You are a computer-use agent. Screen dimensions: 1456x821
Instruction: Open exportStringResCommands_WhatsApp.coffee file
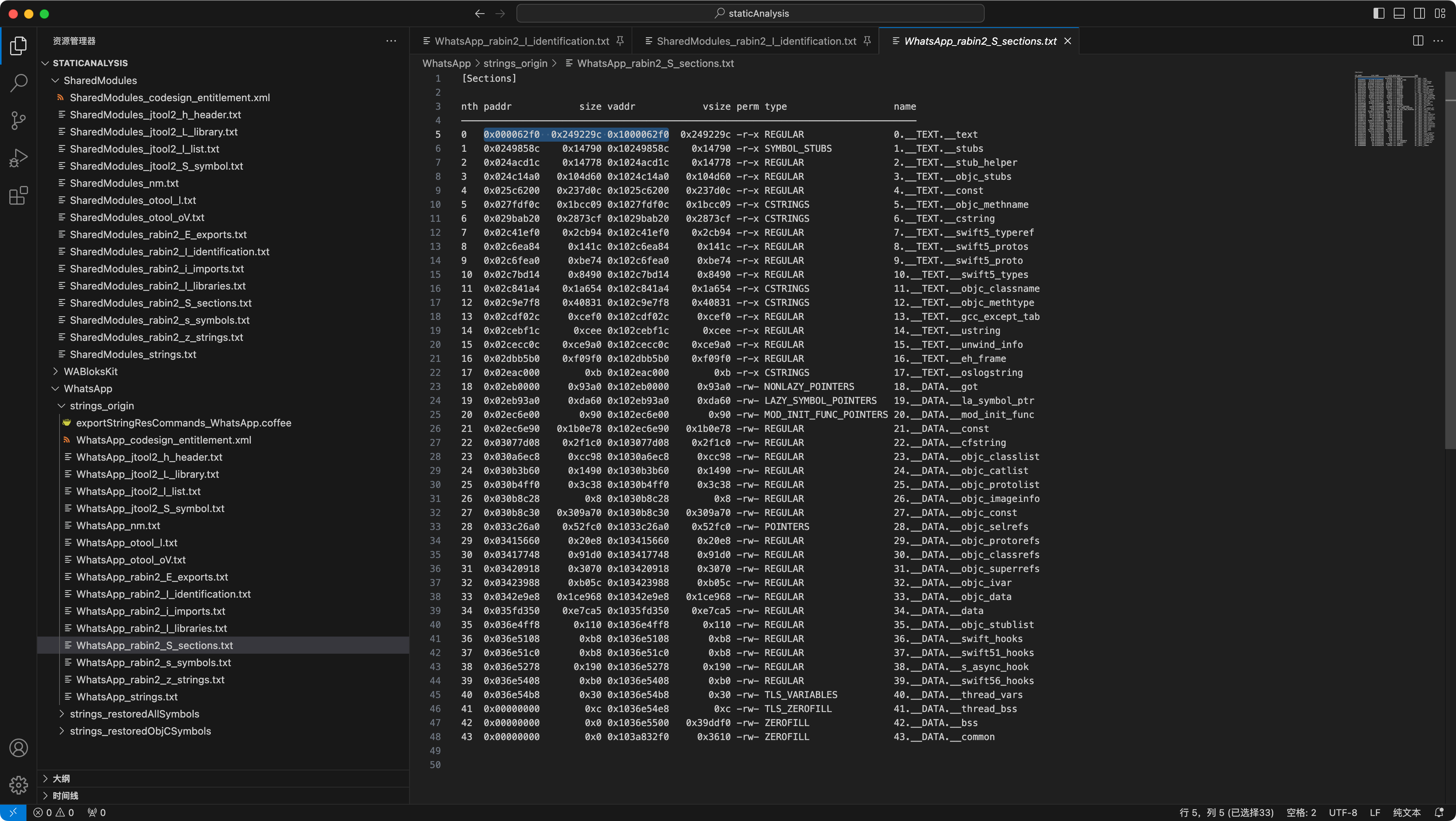[x=223, y=423]
